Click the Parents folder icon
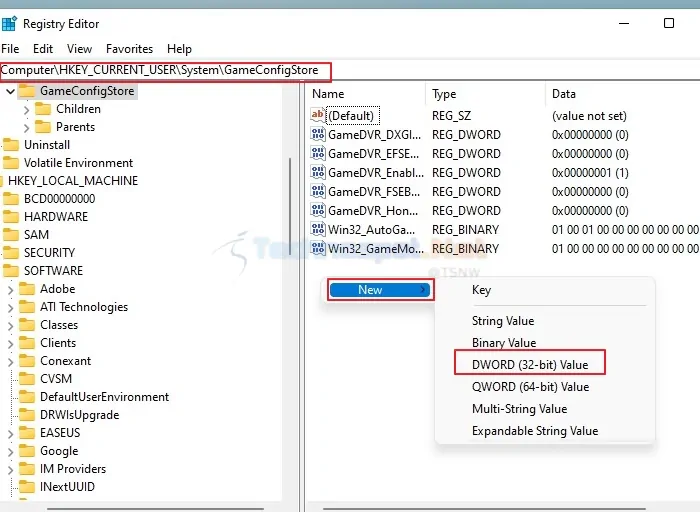700x512 pixels. [43, 127]
